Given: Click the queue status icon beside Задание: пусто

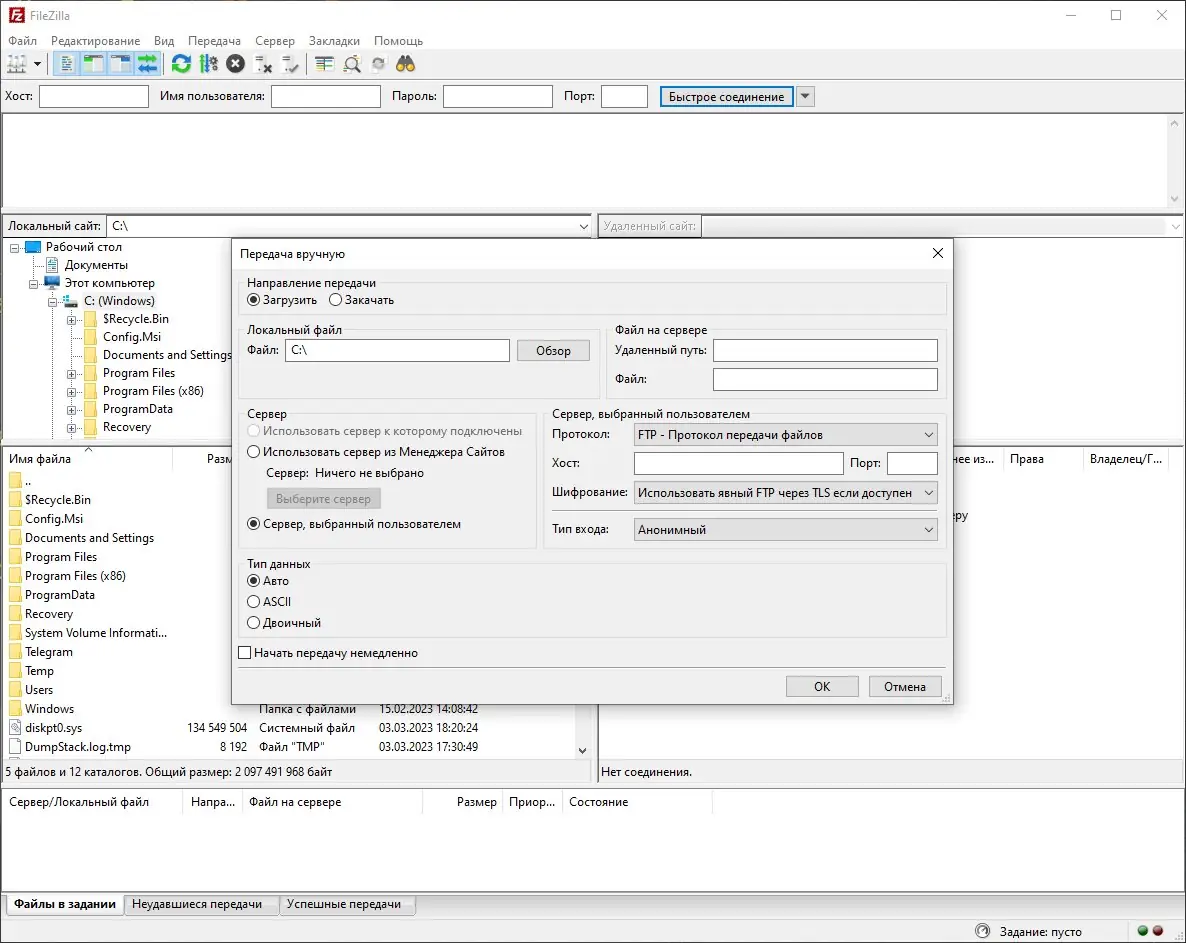Looking at the screenshot, I should point(983,931).
